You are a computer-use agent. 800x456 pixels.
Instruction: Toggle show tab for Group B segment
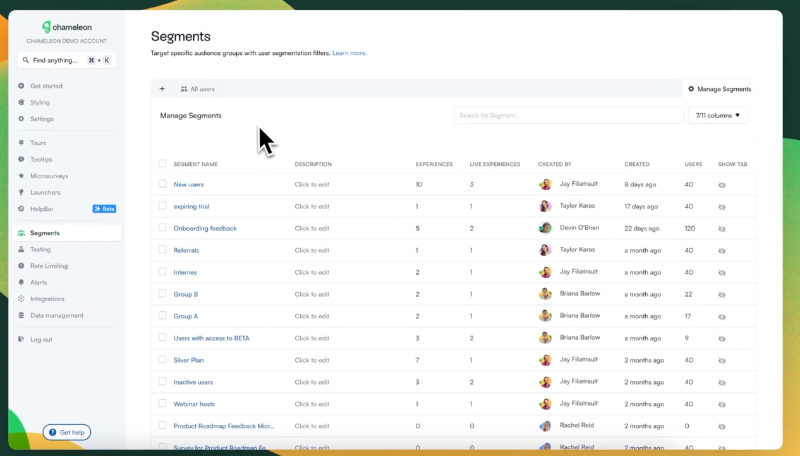point(722,294)
